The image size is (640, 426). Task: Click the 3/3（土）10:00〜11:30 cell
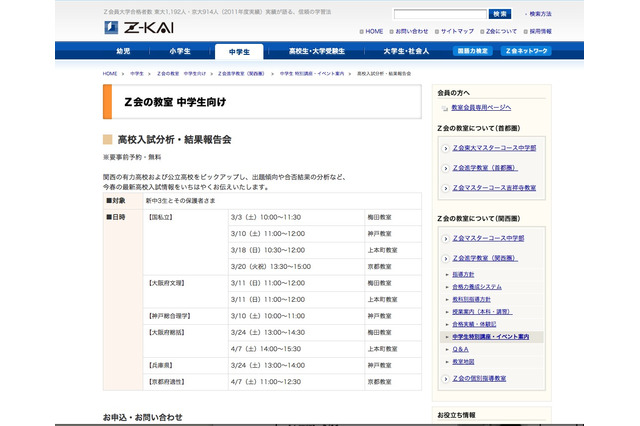click(296, 217)
